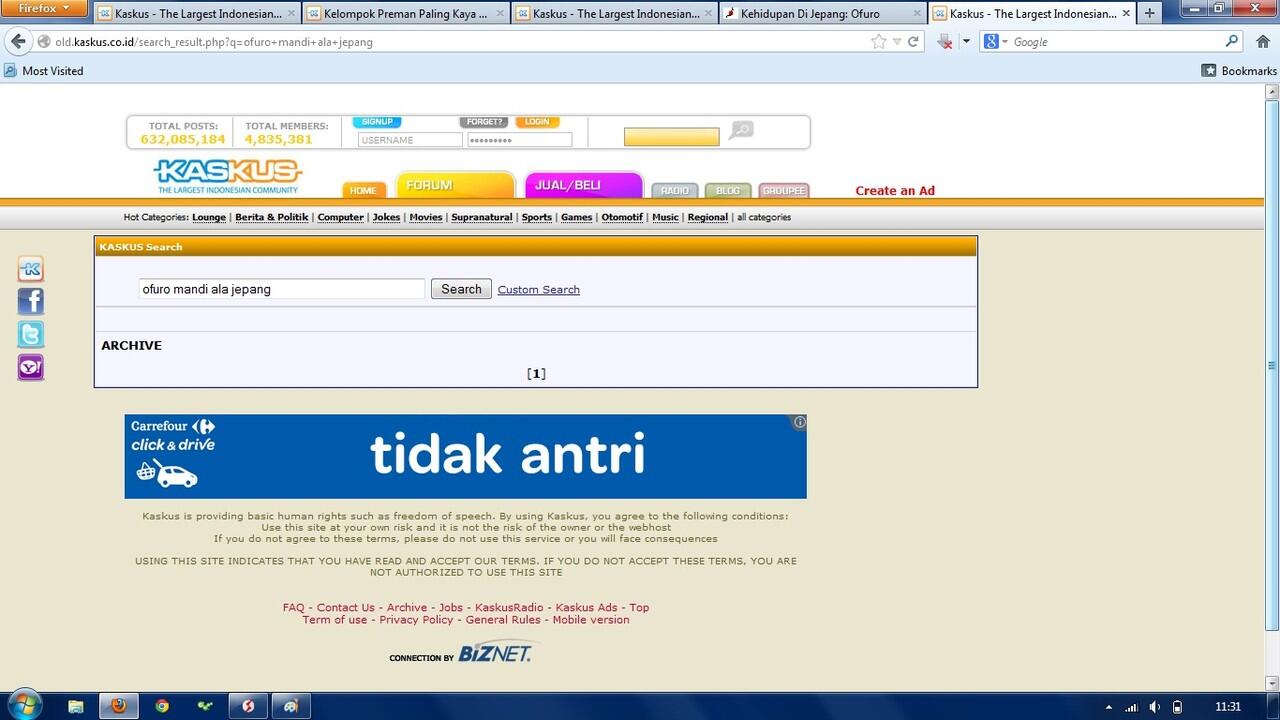Go to Firefox home page icon
The width and height of the screenshot is (1280, 720).
1262,42
